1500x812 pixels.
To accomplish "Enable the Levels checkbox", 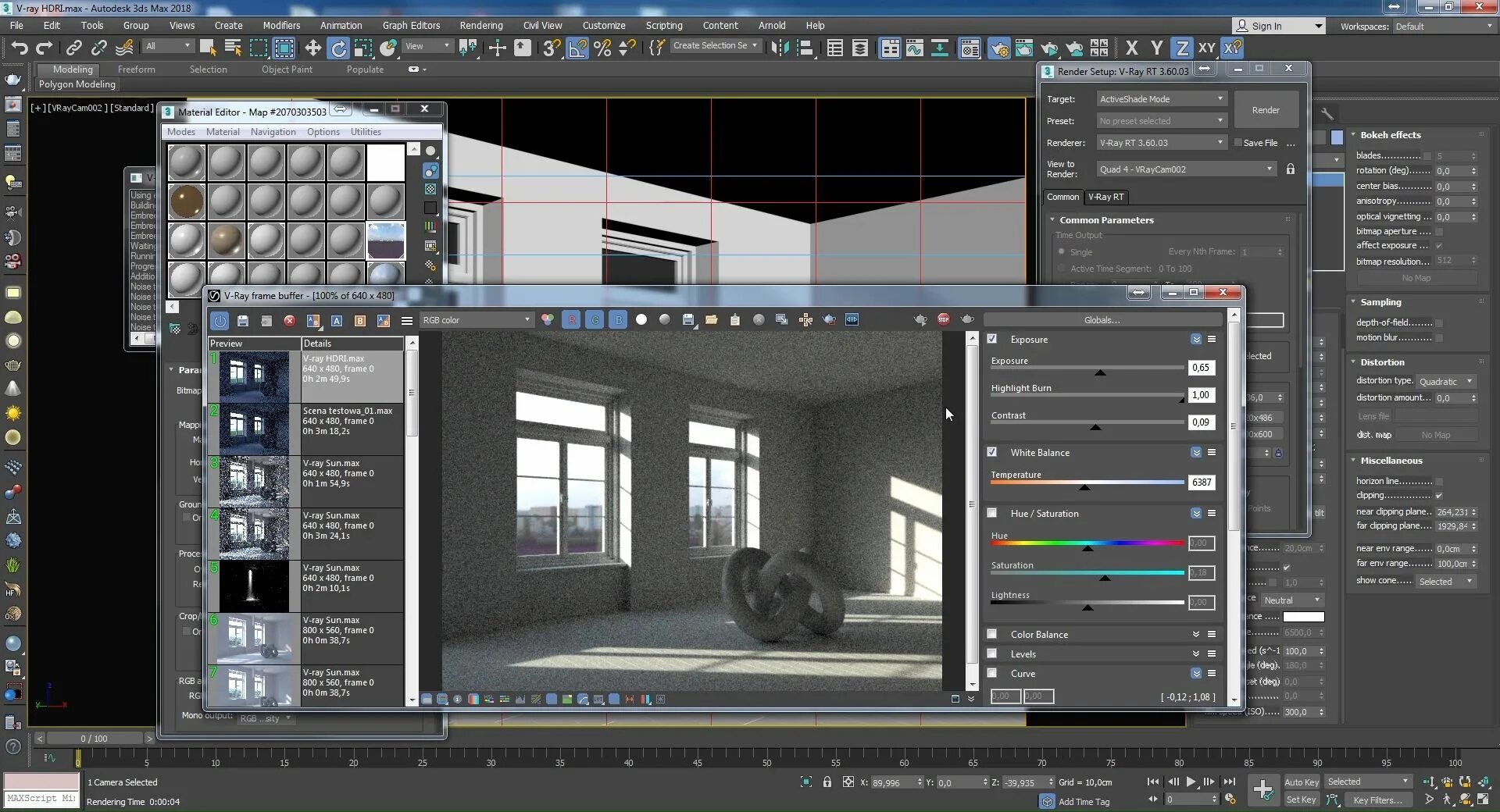I will pos(992,654).
